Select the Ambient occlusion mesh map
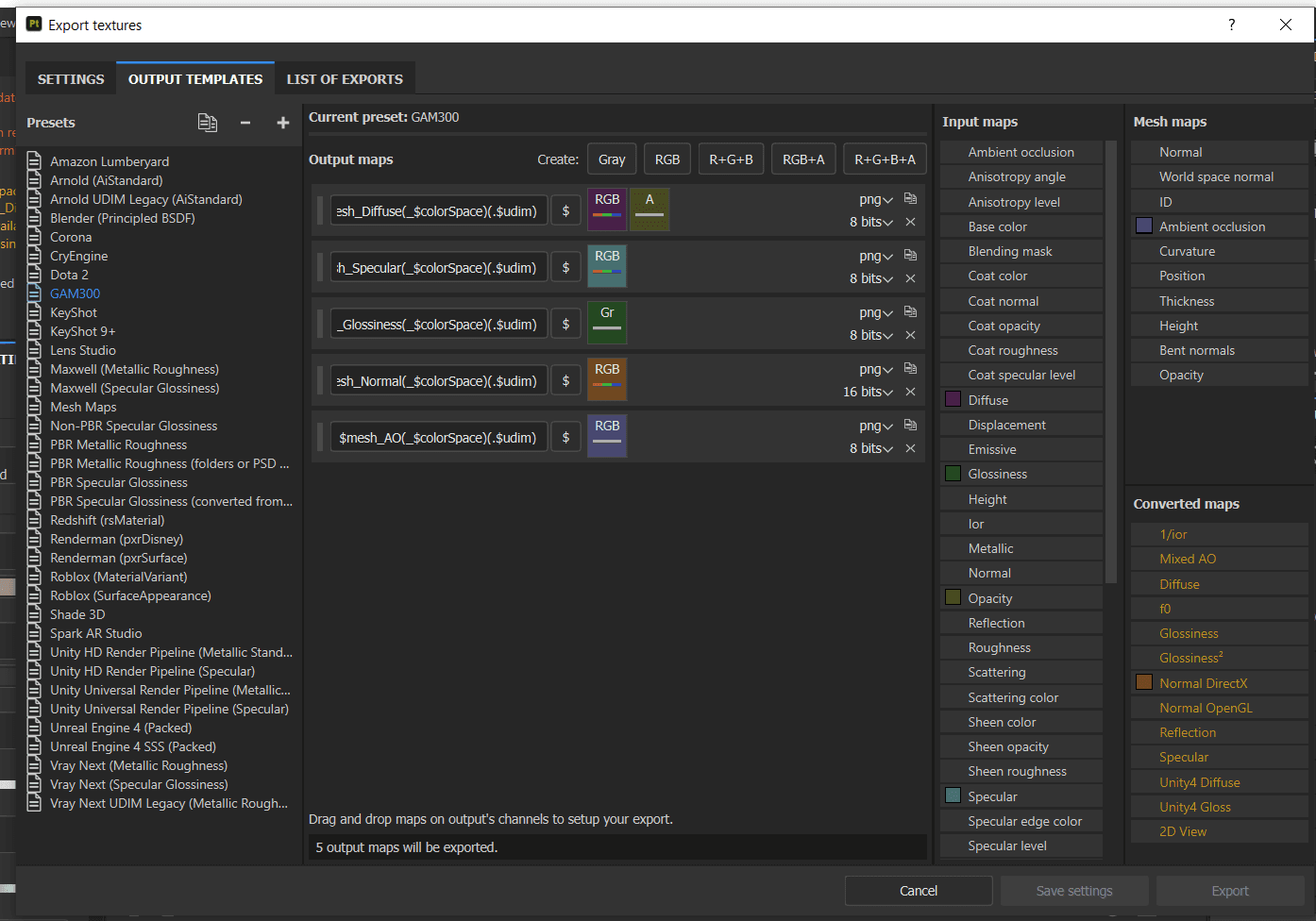The height and width of the screenshot is (921, 1316). click(x=1220, y=226)
